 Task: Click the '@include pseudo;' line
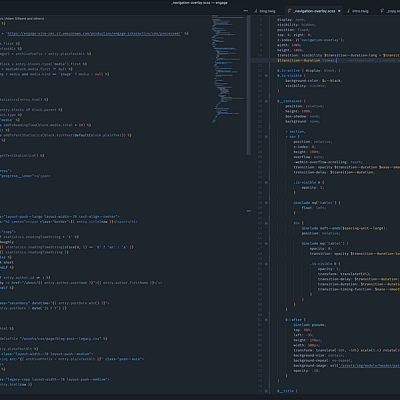tap(310, 325)
